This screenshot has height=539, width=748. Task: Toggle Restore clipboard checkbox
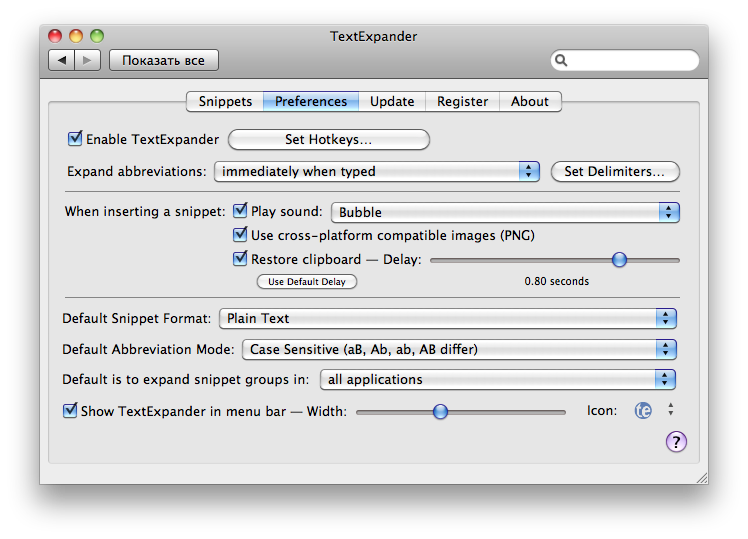(240, 258)
